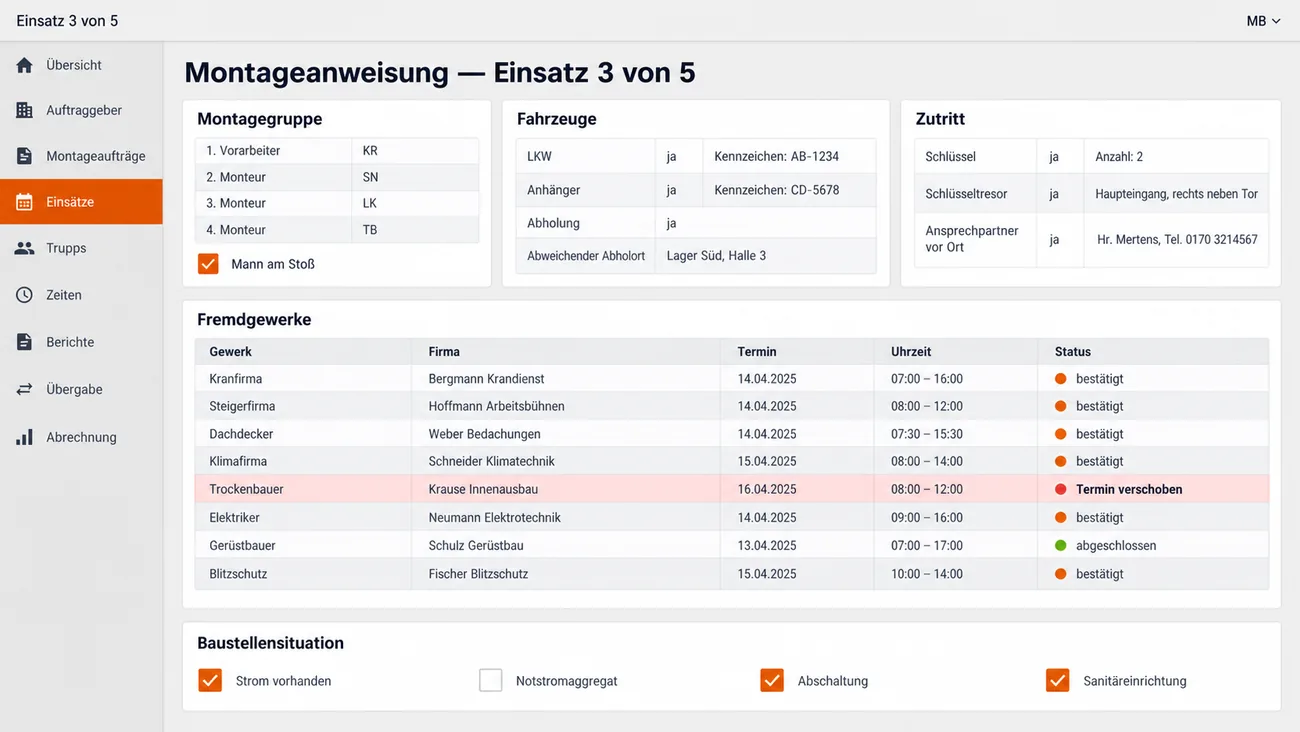Screen dimensions: 1300x732
Task: Select the 1. Vorarbeiter row
Action: [337, 150]
